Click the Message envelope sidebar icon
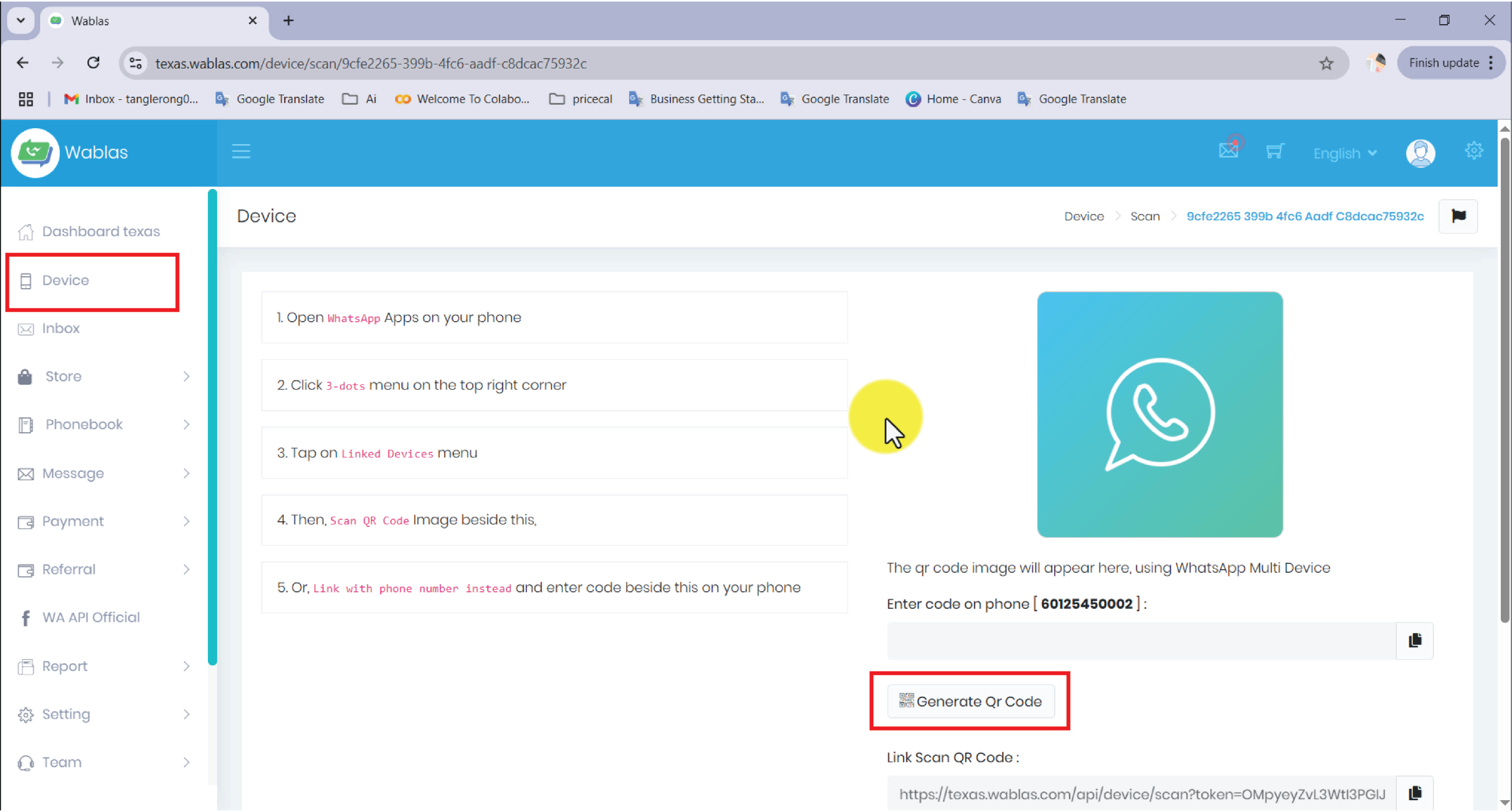This screenshot has height=812, width=1512. pyautogui.click(x=25, y=474)
